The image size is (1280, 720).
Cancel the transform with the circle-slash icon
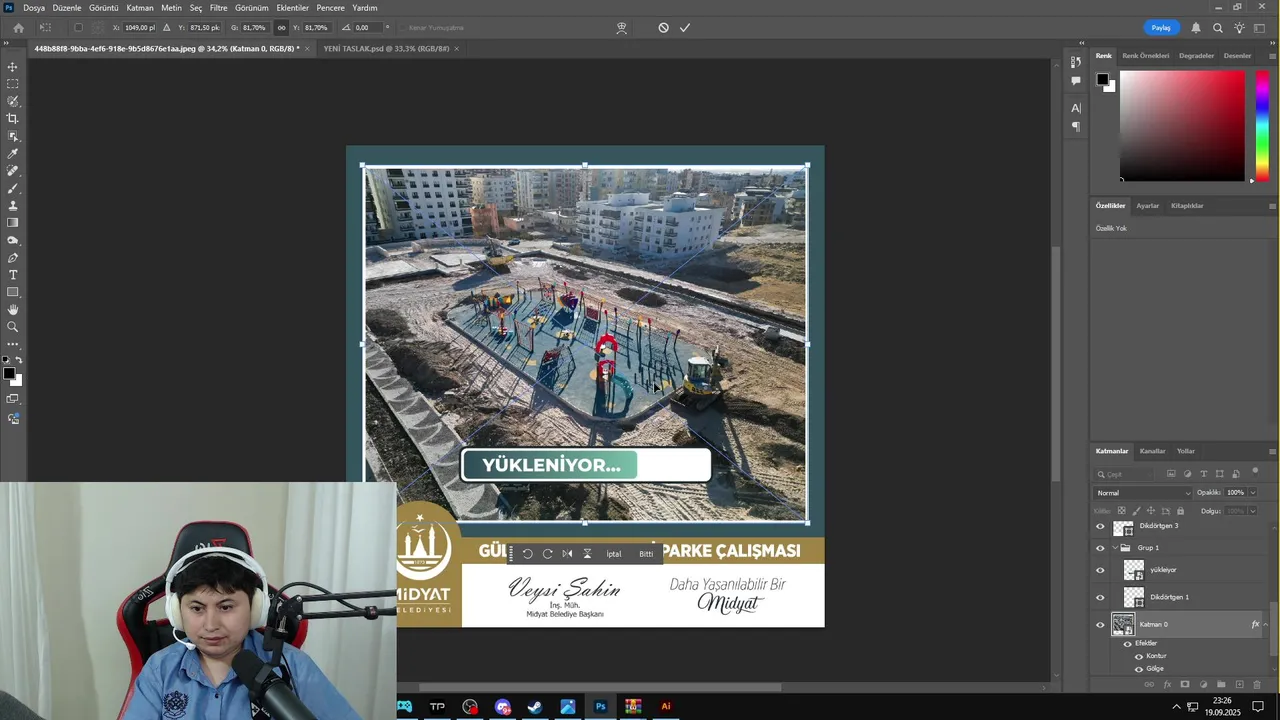[663, 28]
